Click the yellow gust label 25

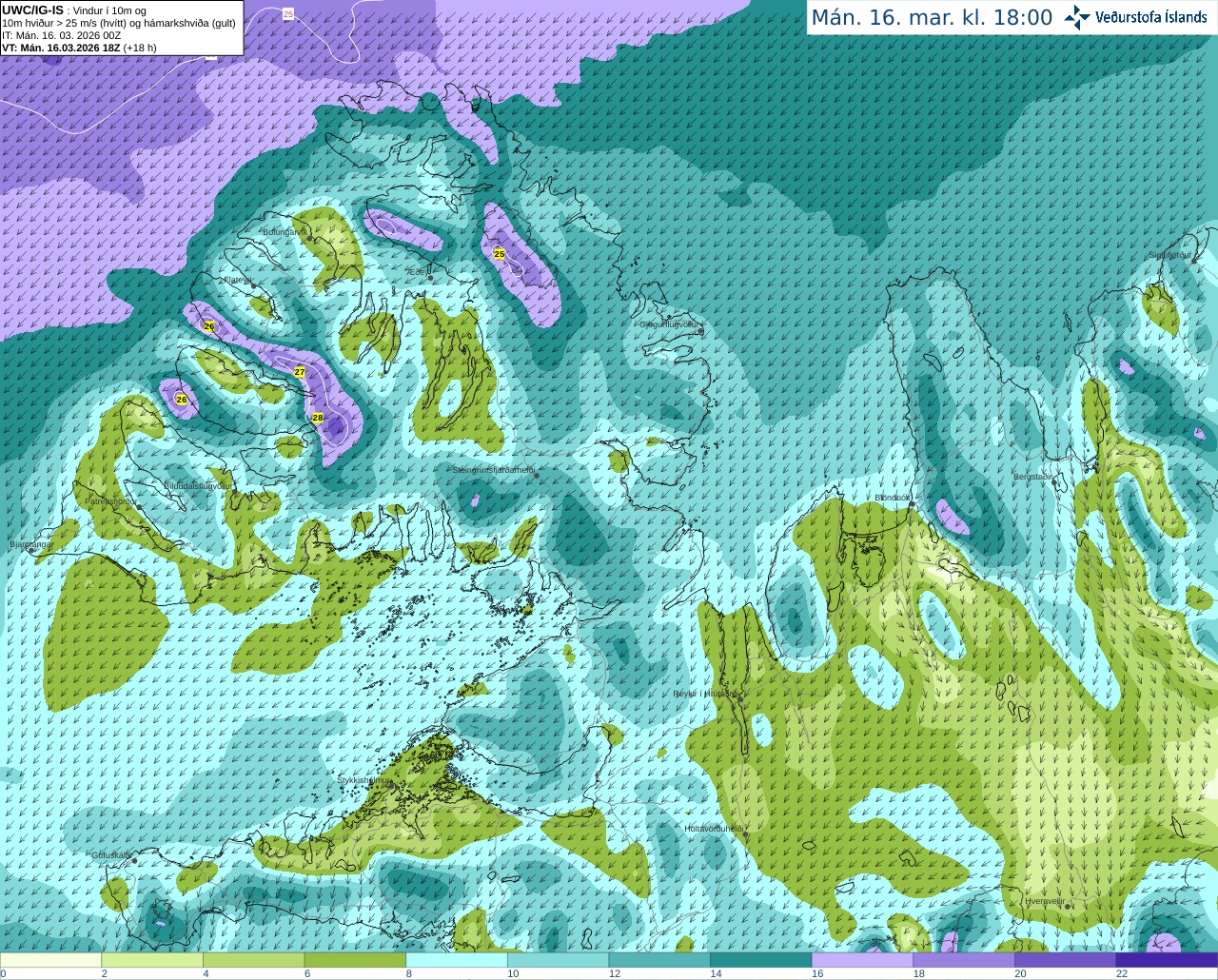(500, 254)
